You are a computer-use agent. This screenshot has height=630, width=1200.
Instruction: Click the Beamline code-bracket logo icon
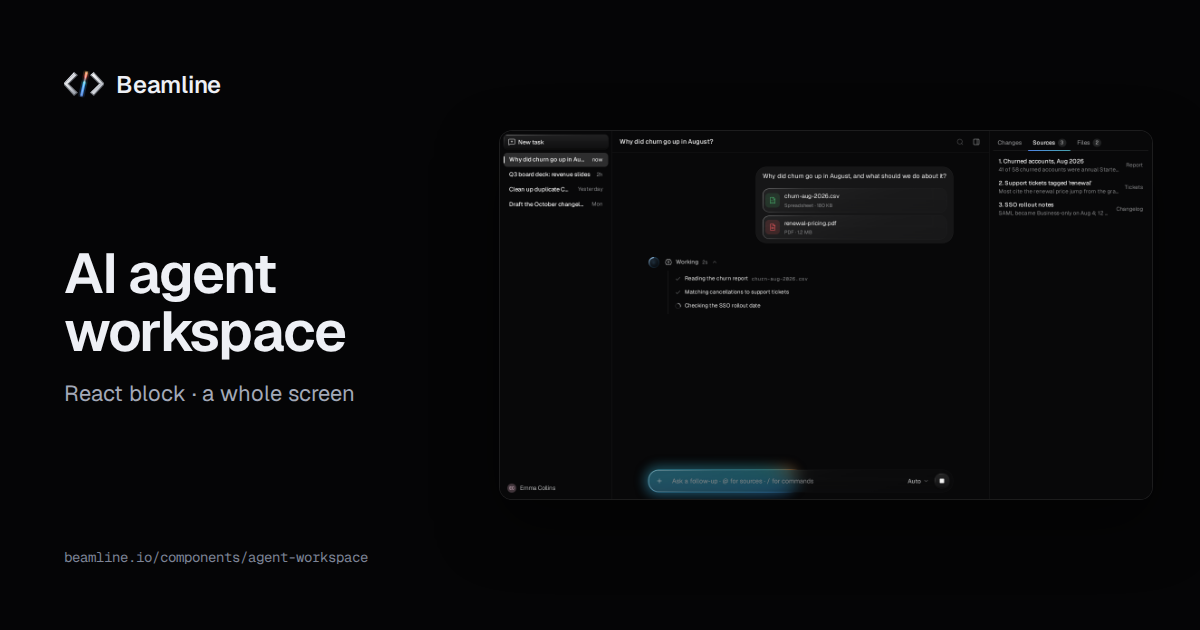(x=83, y=85)
